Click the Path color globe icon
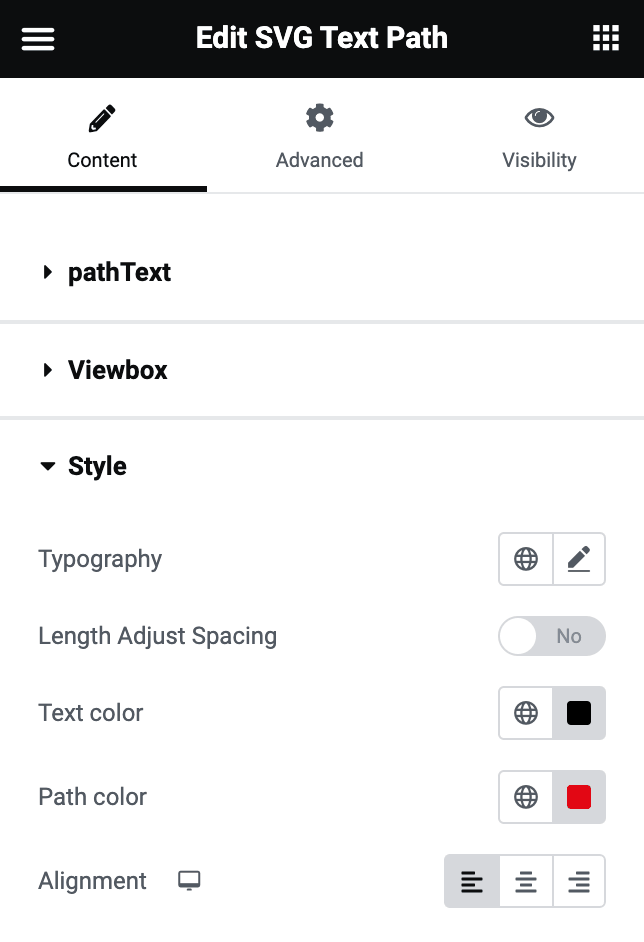 click(526, 797)
